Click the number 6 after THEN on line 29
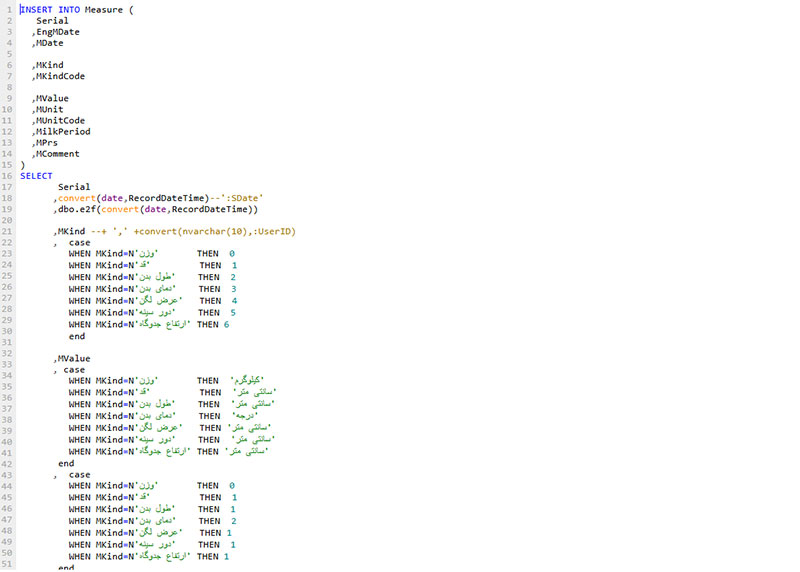800x572 pixels. 227,325
